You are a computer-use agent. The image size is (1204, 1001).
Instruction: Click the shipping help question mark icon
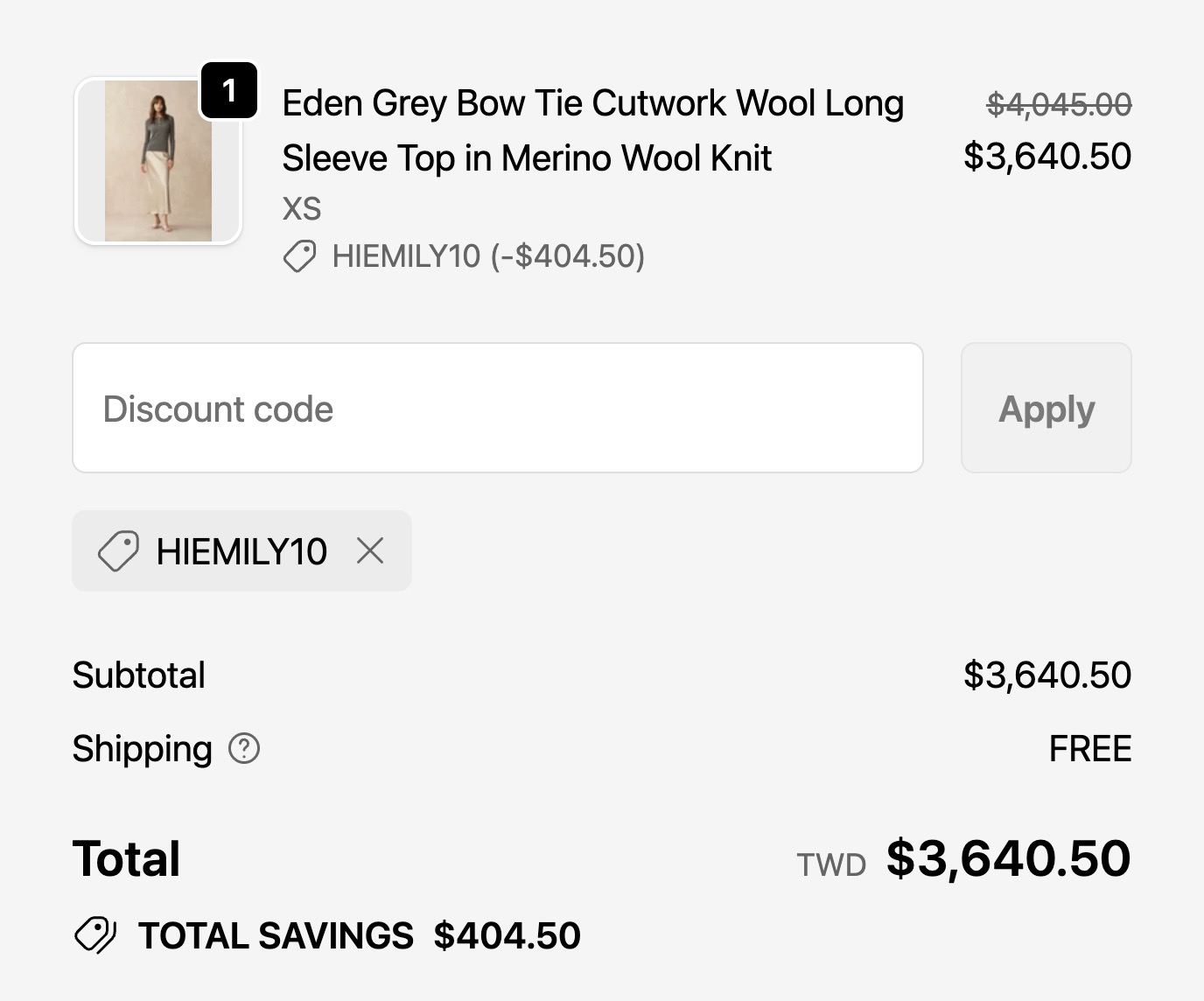tap(244, 749)
